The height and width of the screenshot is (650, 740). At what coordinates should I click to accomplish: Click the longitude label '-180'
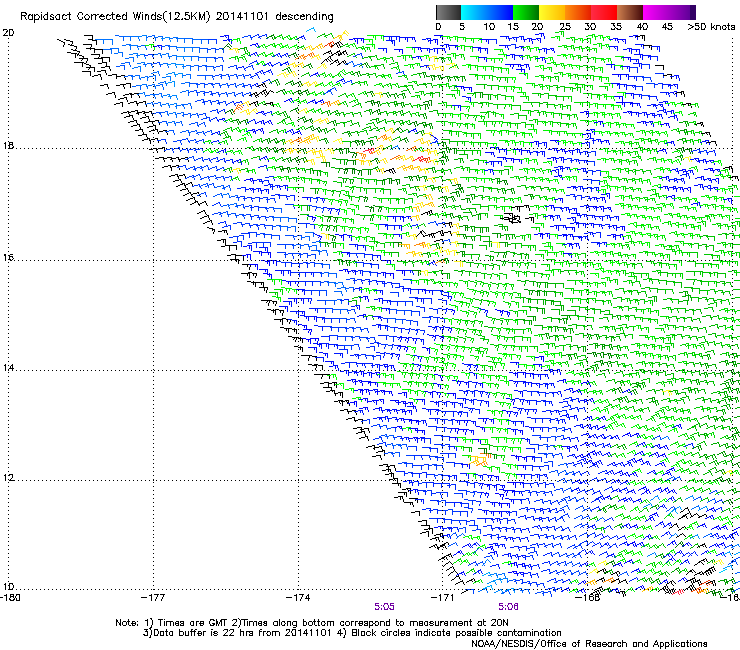(x=10, y=598)
